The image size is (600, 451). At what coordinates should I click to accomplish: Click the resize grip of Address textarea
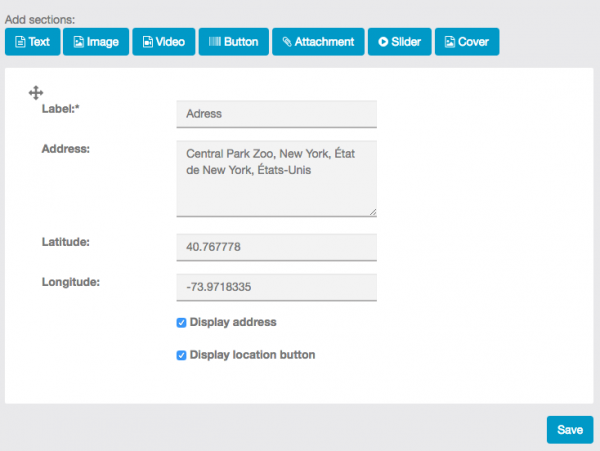click(372, 212)
